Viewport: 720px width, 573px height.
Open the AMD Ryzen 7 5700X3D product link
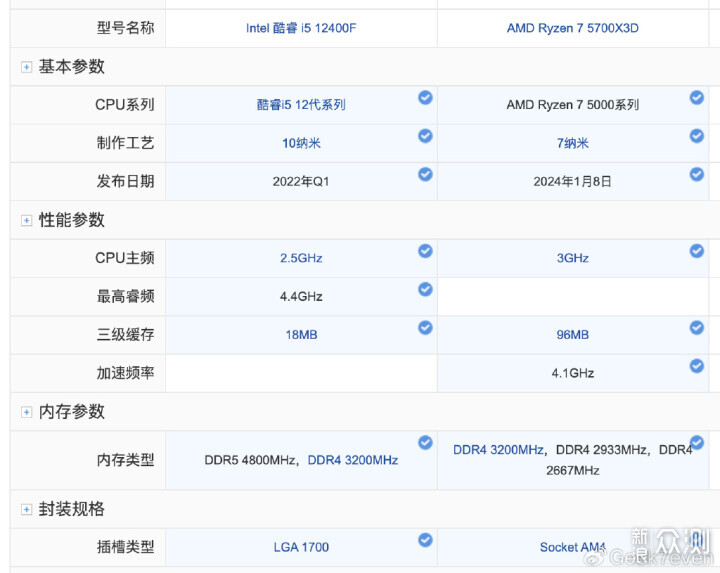pyautogui.click(x=573, y=28)
